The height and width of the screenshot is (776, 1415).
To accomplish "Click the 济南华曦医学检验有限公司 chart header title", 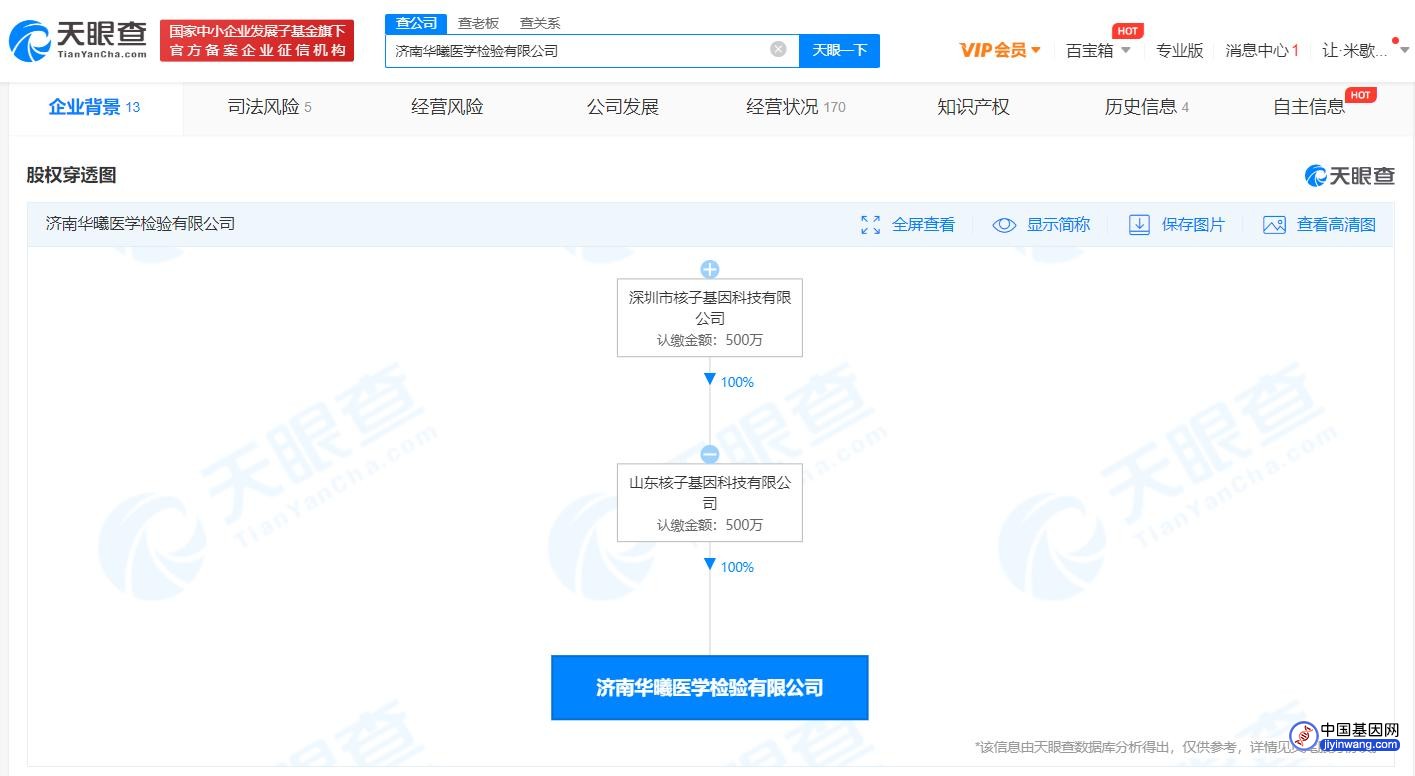I will [141, 224].
